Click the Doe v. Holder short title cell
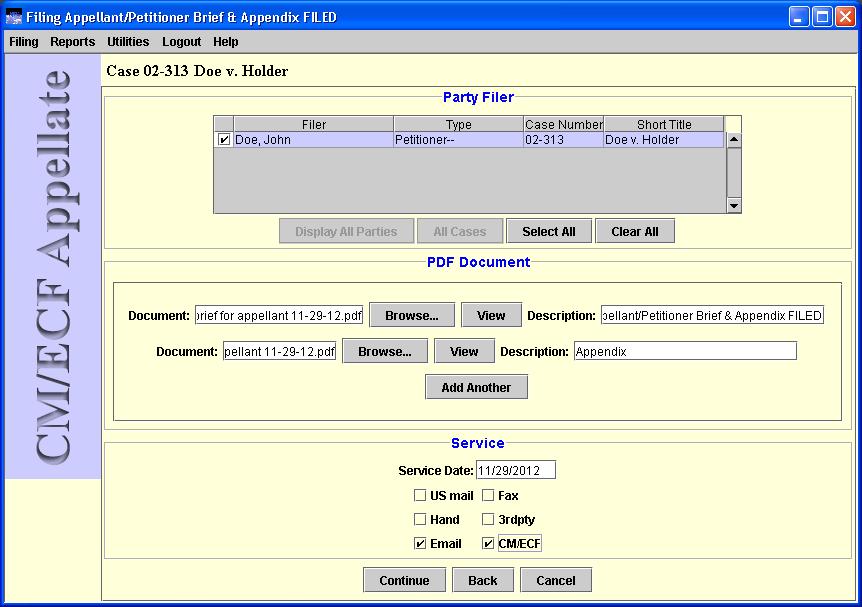 664,140
